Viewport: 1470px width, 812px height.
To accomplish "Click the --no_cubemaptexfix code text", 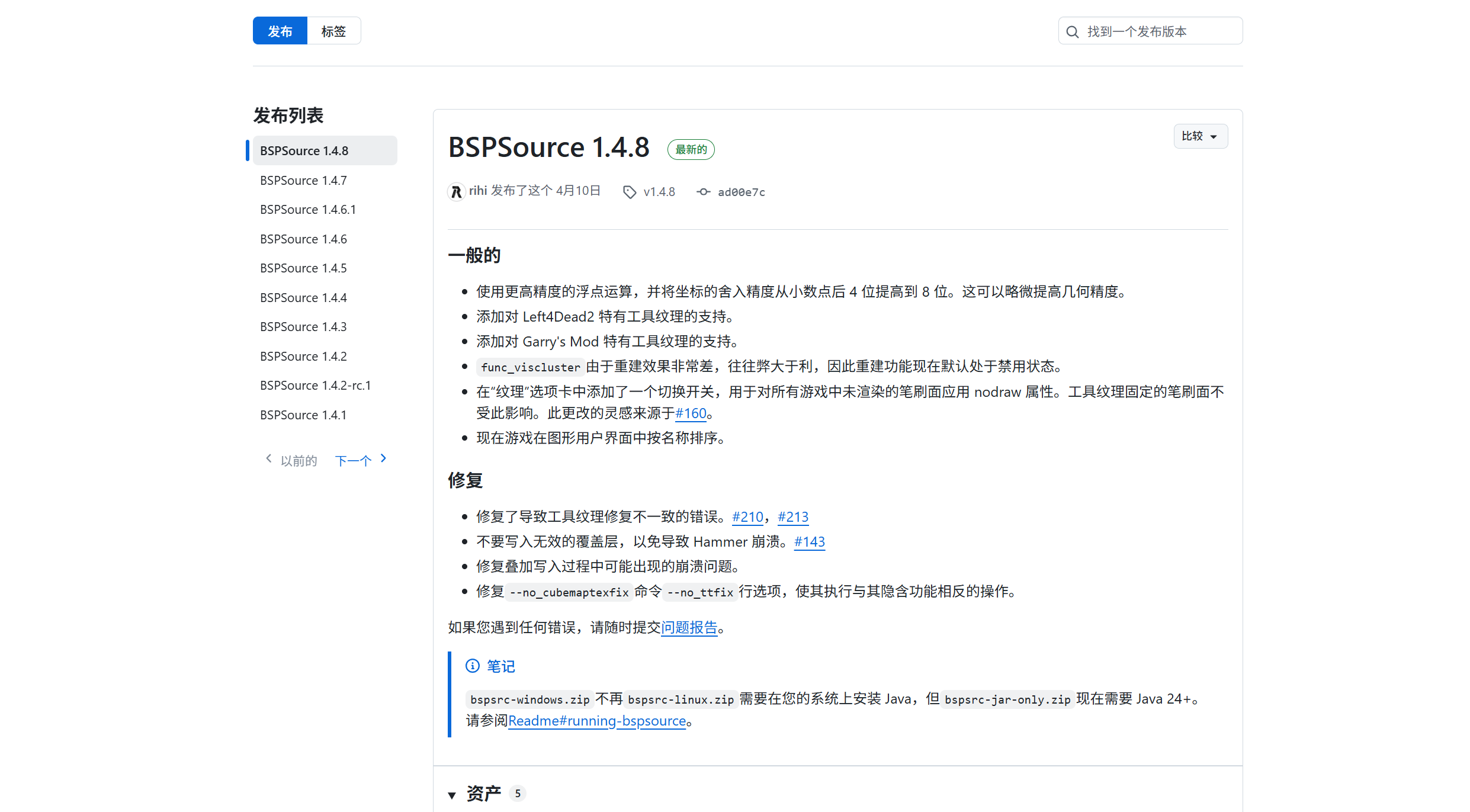I will point(569,592).
